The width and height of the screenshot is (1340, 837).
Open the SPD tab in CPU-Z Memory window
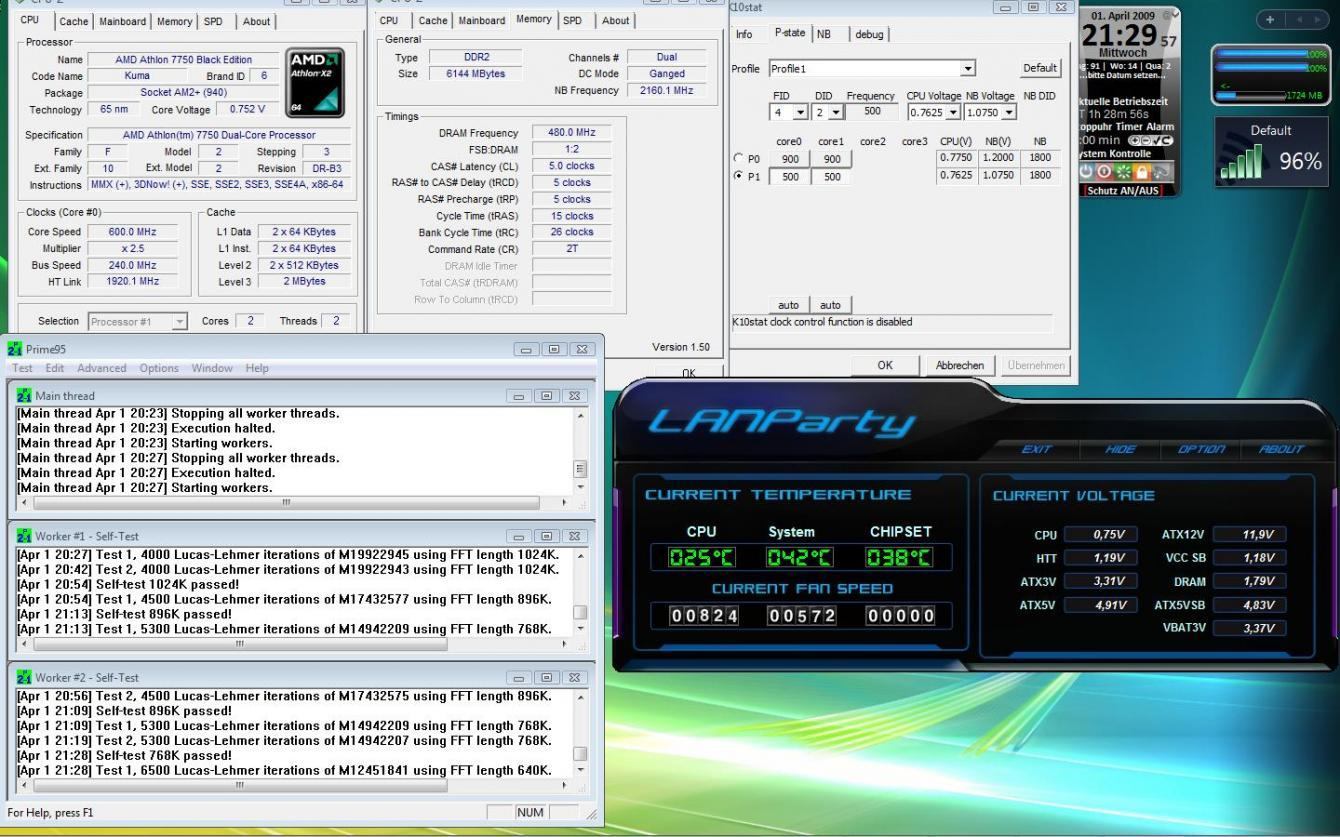[573, 20]
